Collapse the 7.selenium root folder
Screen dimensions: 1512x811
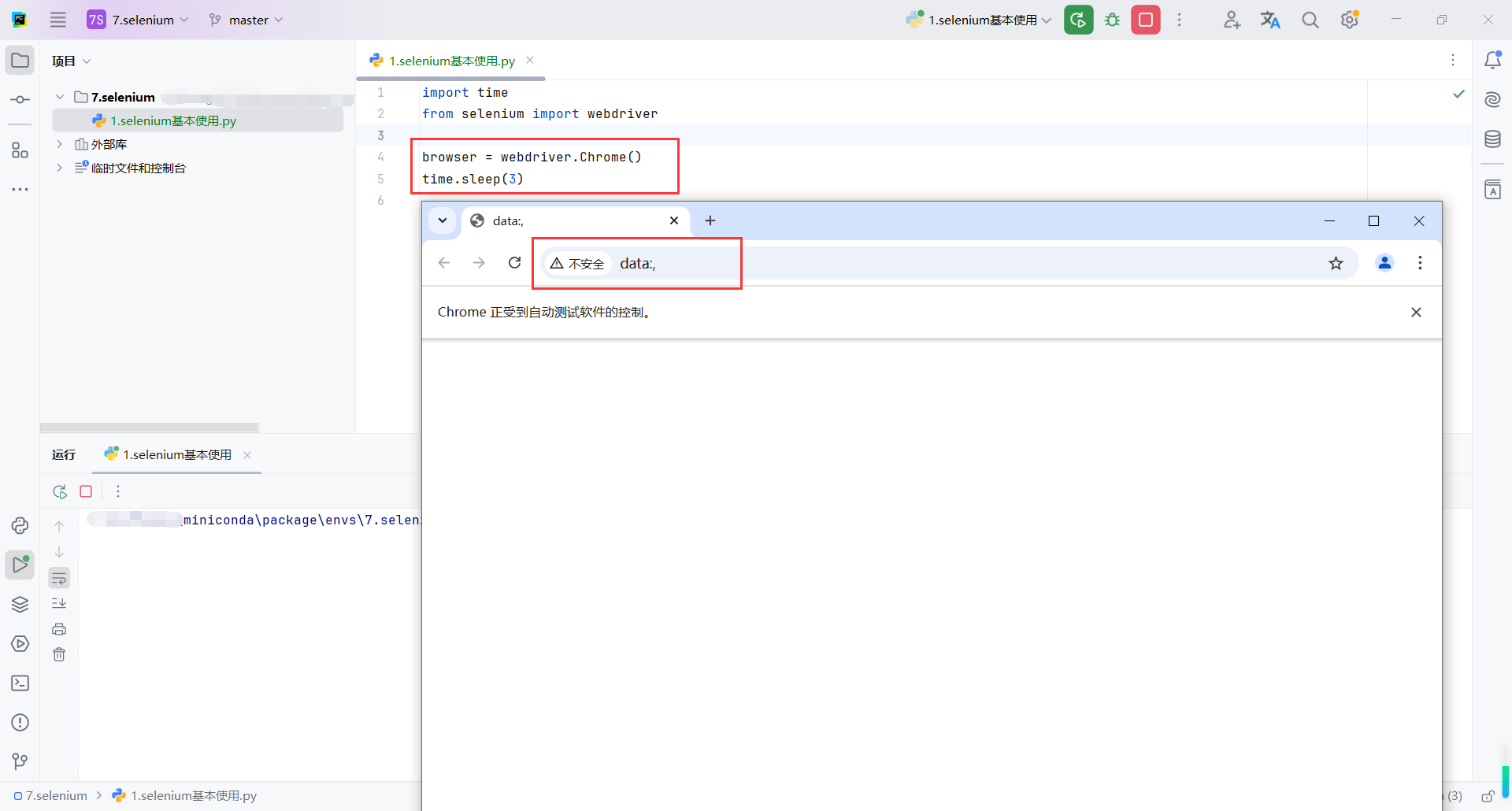[x=60, y=97]
